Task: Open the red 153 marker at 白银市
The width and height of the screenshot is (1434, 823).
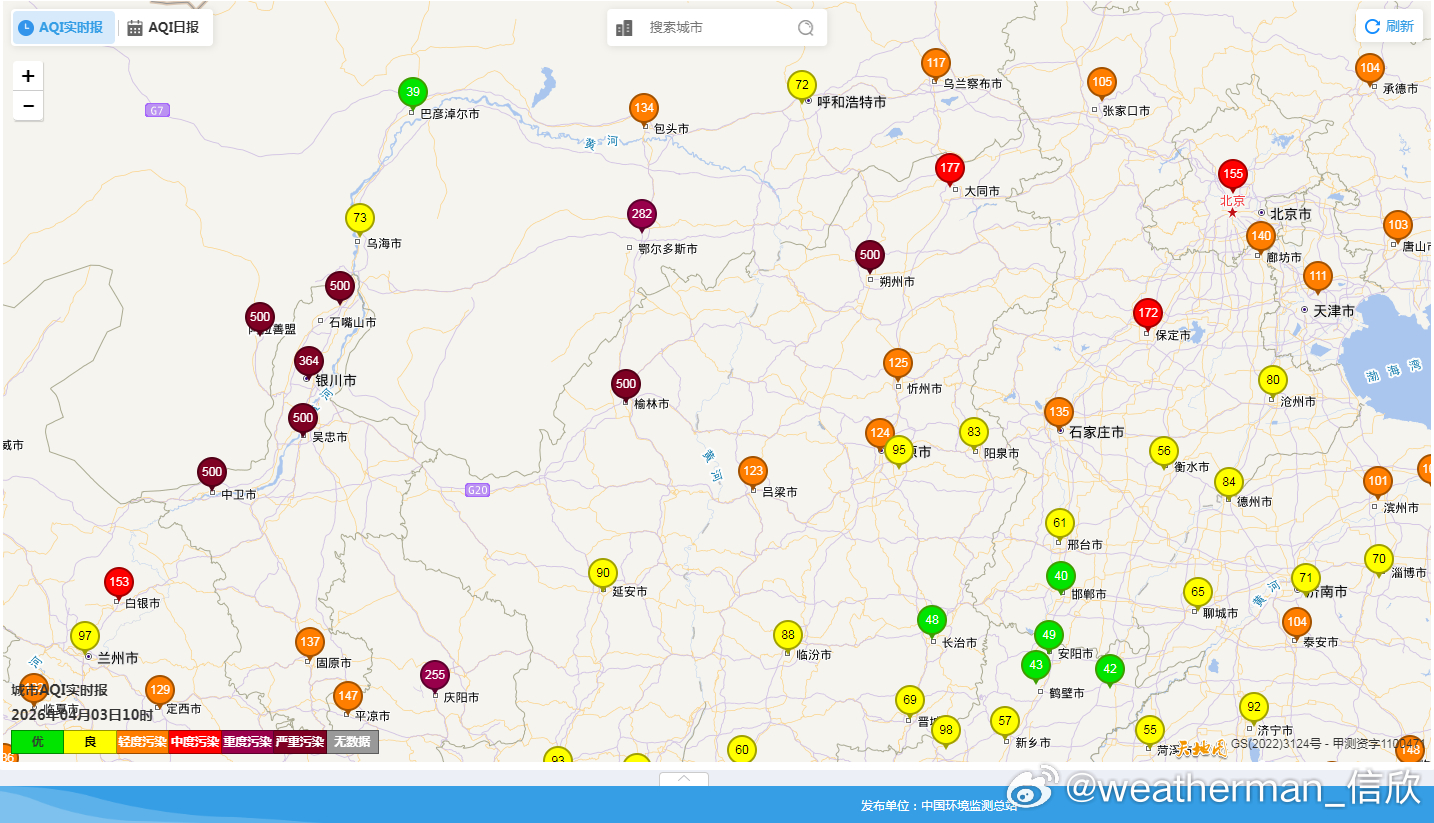Action: [x=119, y=582]
